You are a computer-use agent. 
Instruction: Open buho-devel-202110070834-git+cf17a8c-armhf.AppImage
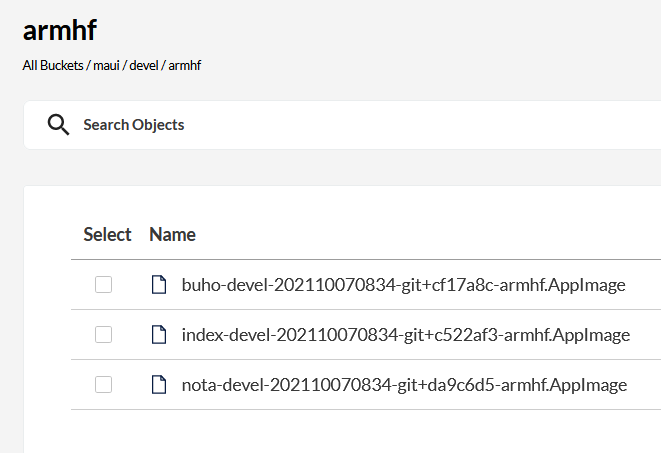[x=403, y=285]
